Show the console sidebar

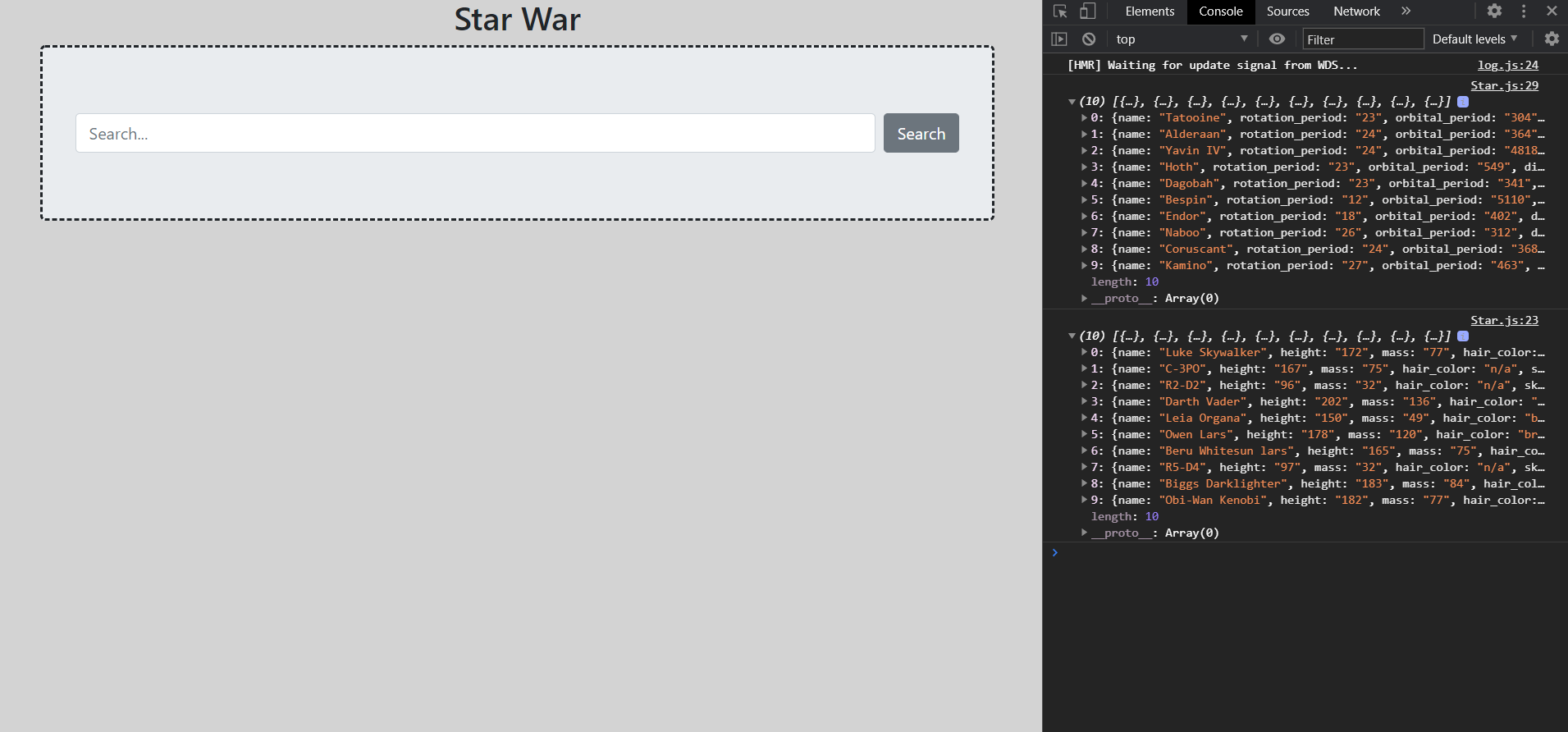[1059, 39]
